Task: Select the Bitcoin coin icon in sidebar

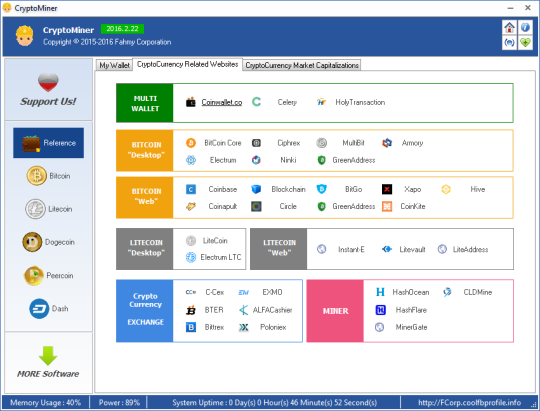Action: (x=37, y=176)
